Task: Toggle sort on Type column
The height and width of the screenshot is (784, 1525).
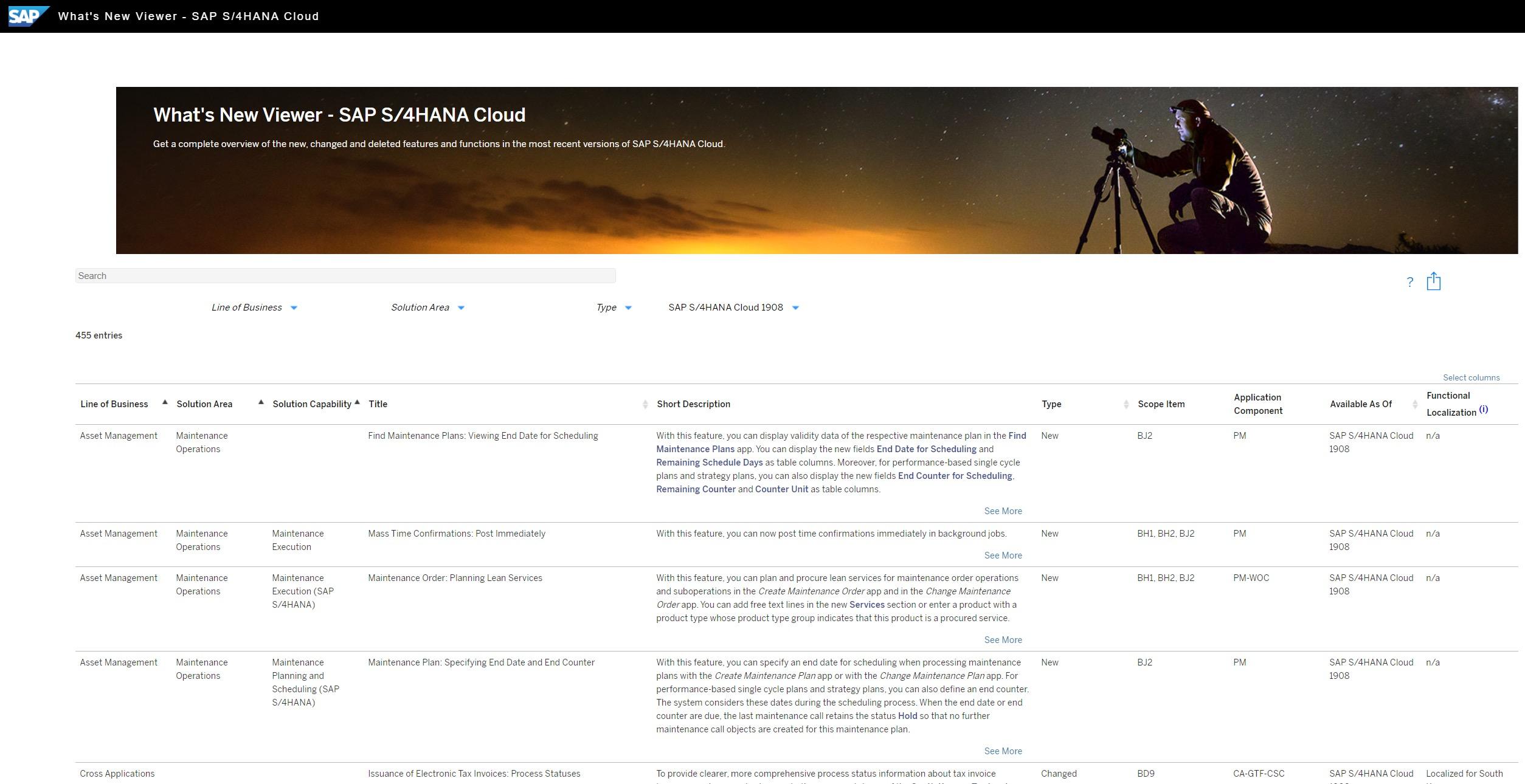Action: [x=1126, y=404]
